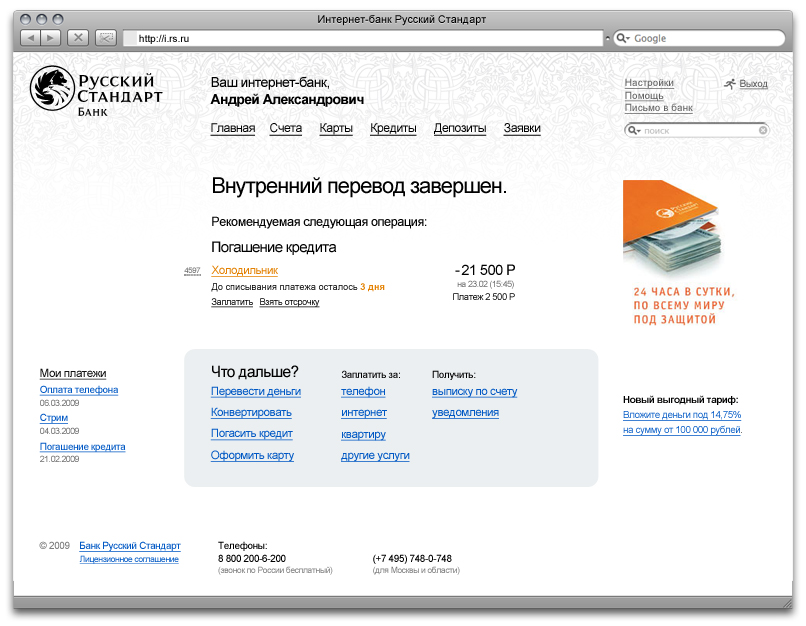Select the Взять отсрочку link

[x=289, y=302]
